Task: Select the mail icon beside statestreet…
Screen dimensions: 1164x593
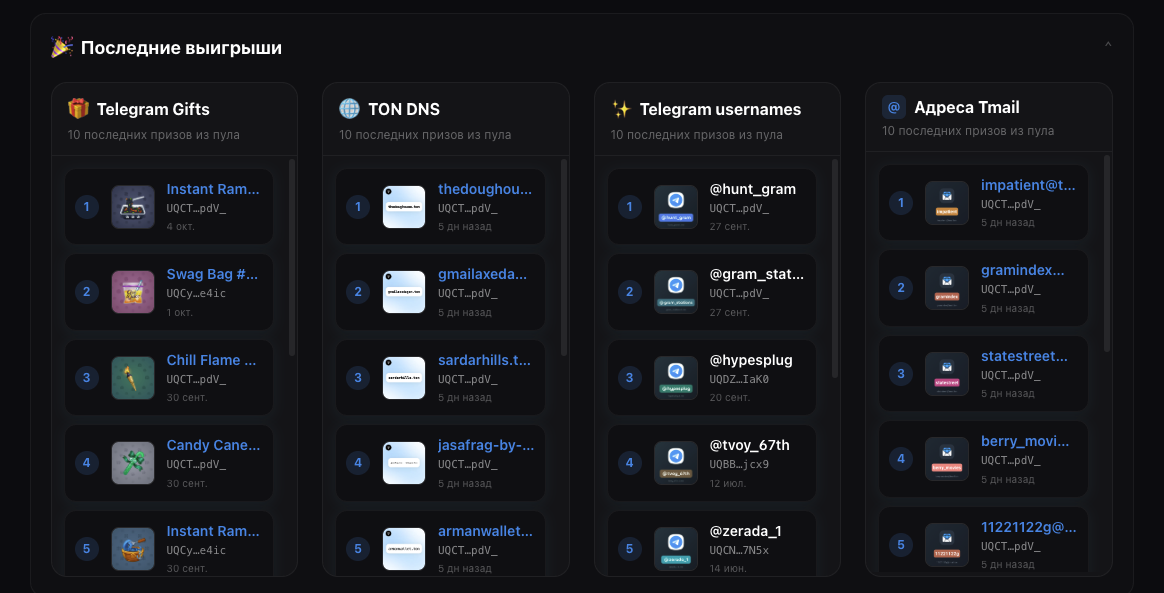Action: (946, 373)
